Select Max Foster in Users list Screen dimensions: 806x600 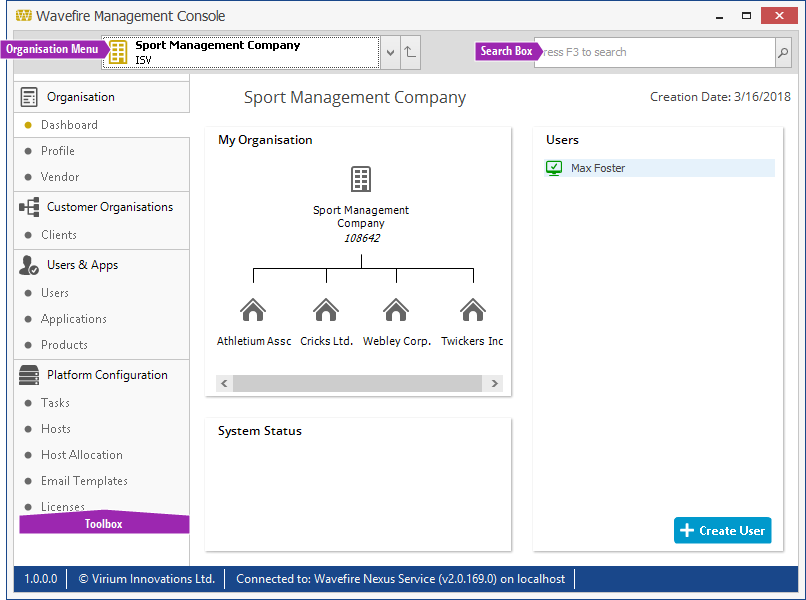point(659,168)
